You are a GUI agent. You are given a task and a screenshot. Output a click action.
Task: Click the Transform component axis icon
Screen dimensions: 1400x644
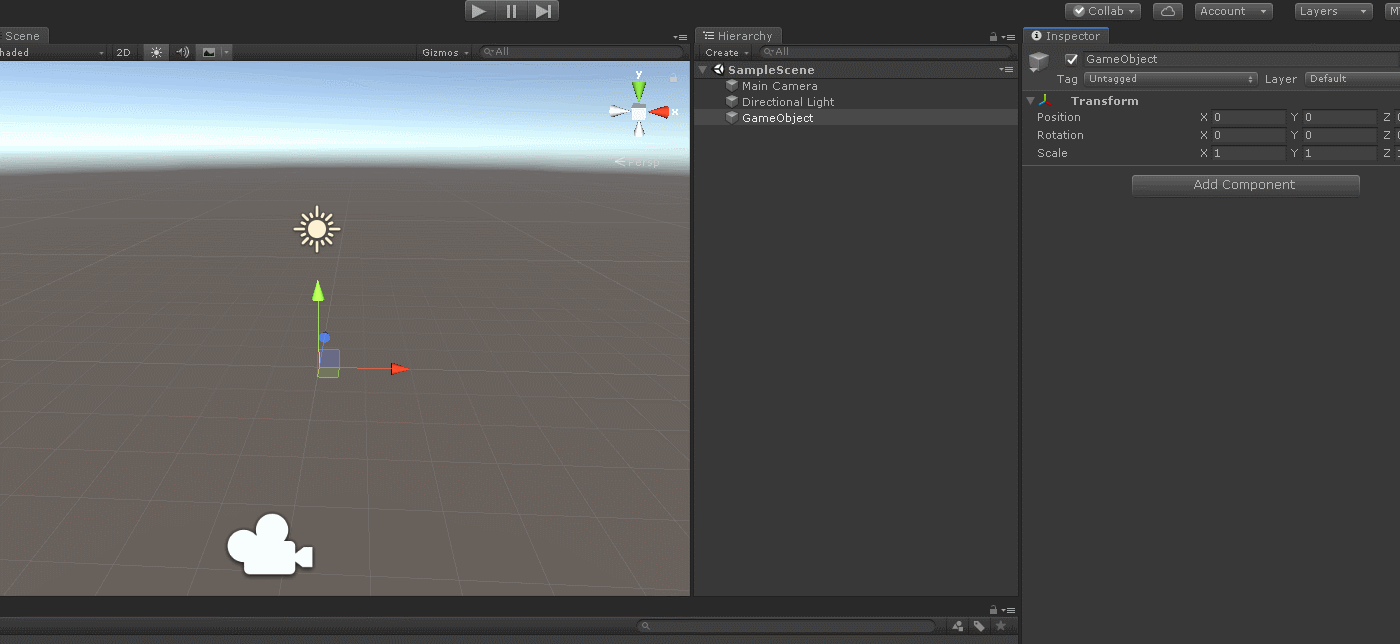click(1047, 100)
